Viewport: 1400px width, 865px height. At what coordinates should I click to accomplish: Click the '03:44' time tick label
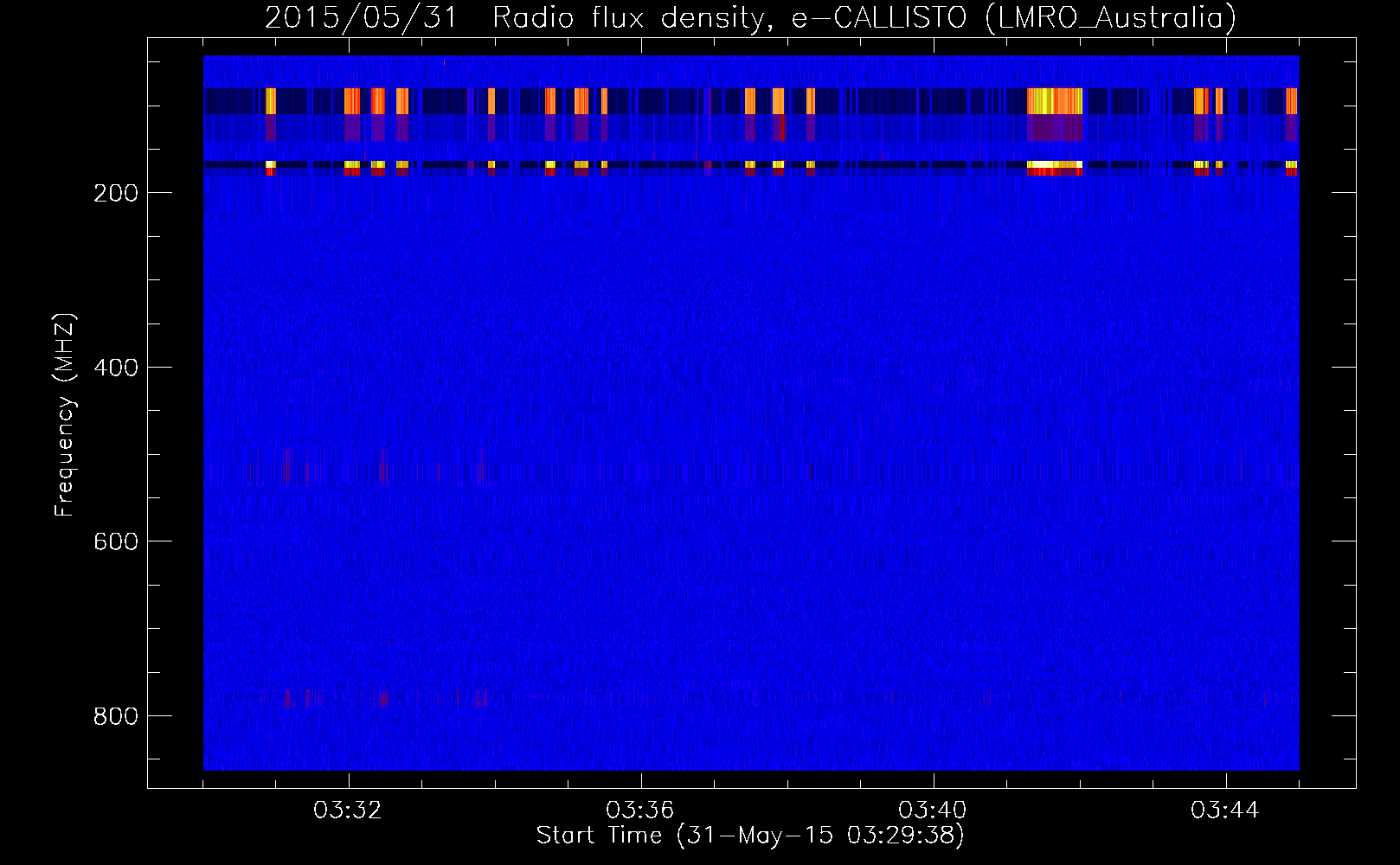point(1225,811)
